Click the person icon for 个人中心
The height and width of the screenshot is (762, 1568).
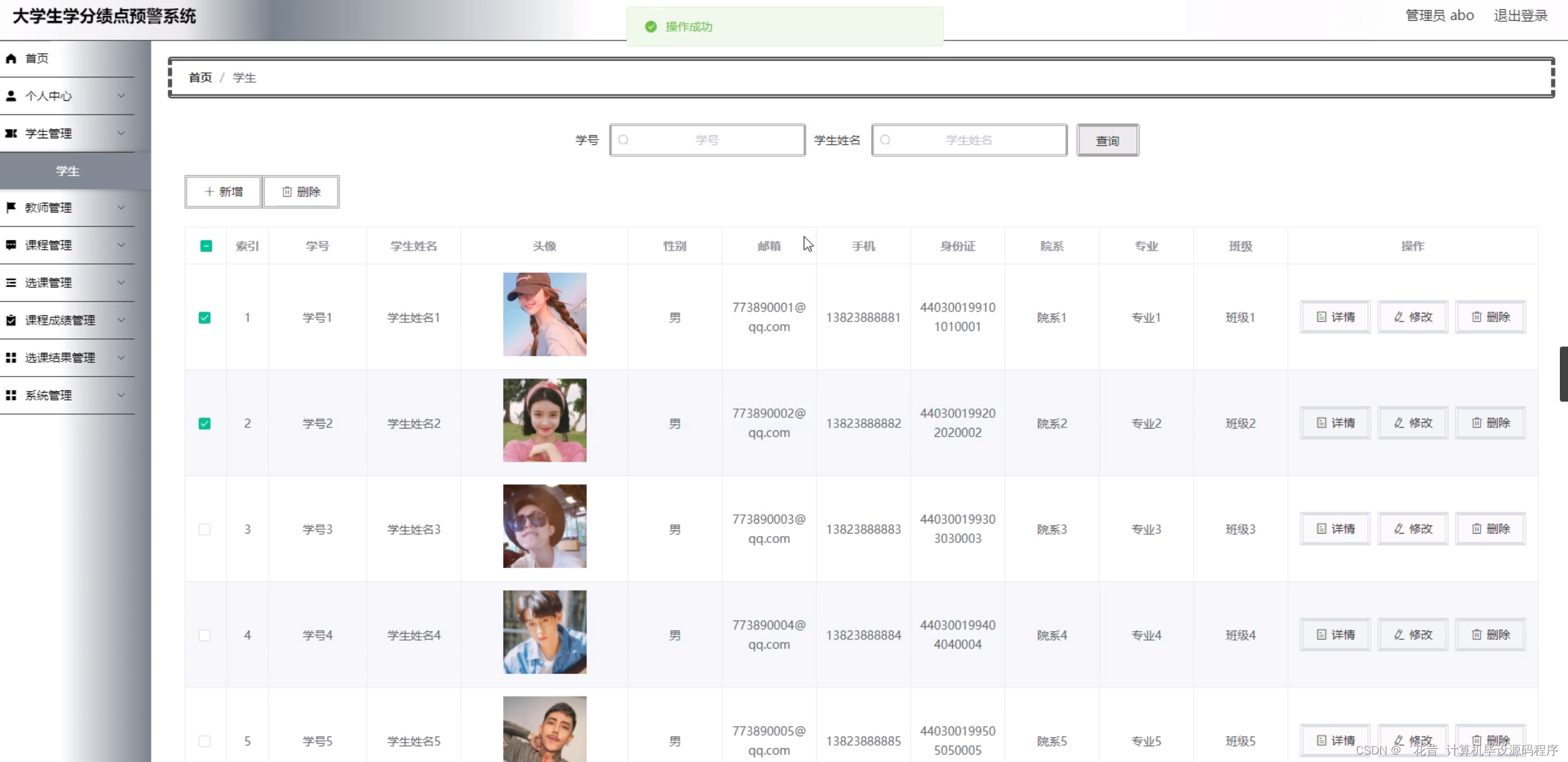11,96
